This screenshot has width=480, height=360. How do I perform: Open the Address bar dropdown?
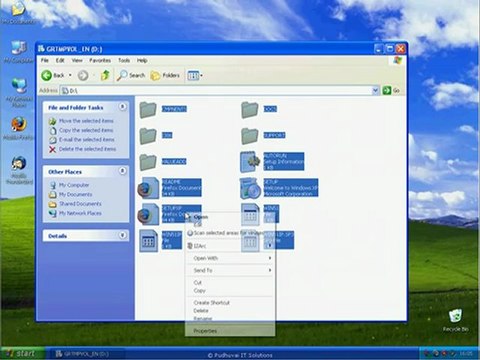[x=375, y=90]
